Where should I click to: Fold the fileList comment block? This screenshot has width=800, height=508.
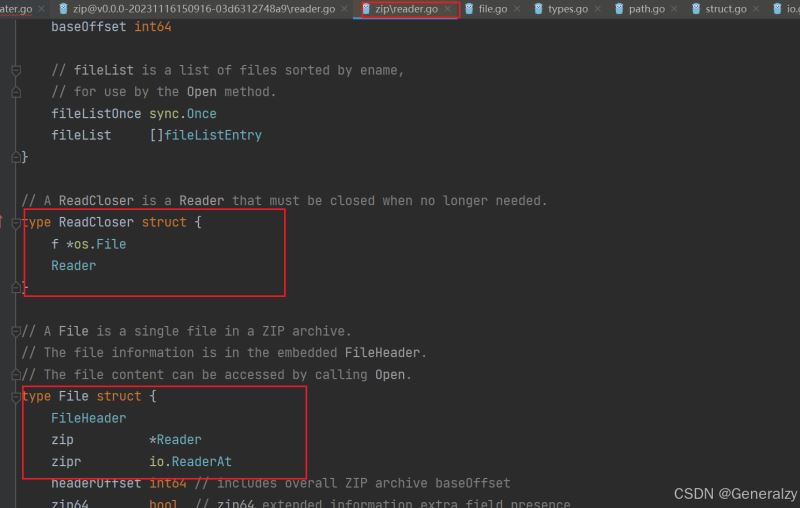pyautogui.click(x=16, y=71)
